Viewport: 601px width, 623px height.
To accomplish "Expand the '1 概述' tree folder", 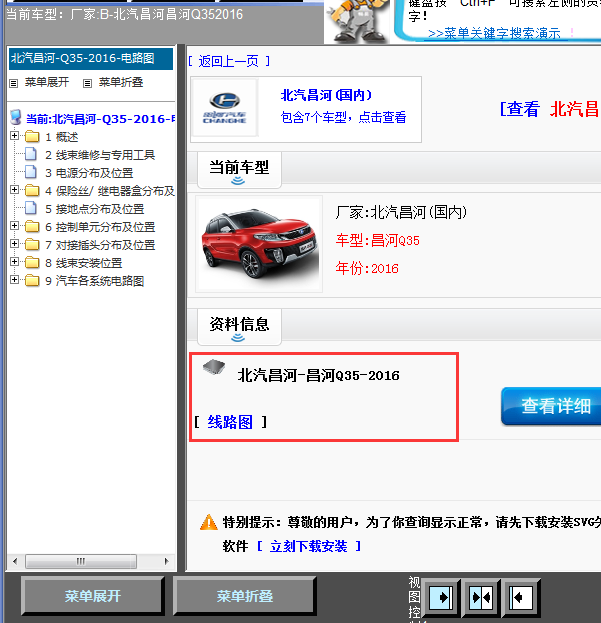I will click(x=14, y=135).
